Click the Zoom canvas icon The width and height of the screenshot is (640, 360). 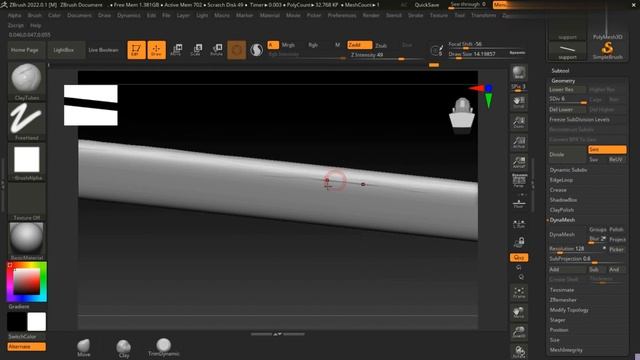[519, 122]
